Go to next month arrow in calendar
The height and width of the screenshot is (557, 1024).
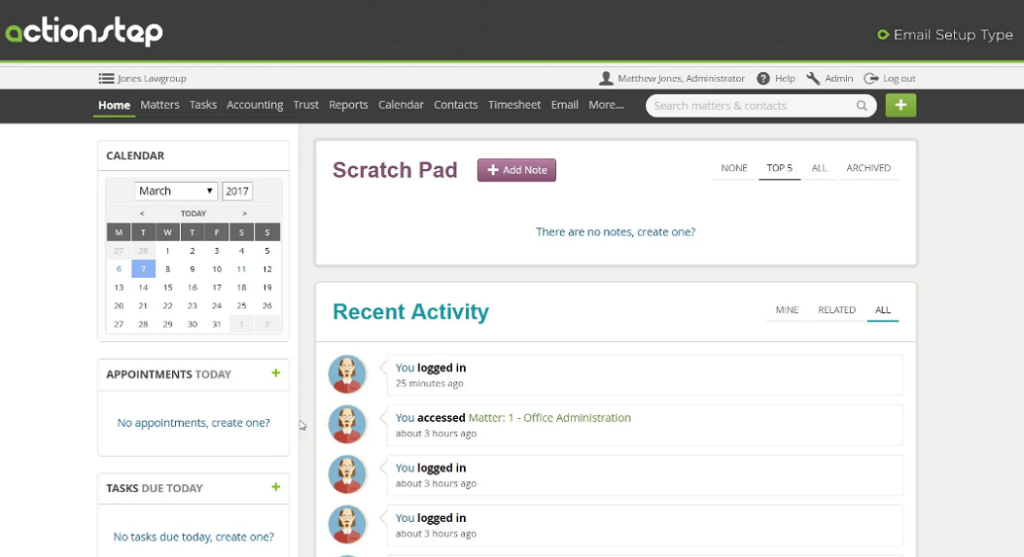coord(244,214)
